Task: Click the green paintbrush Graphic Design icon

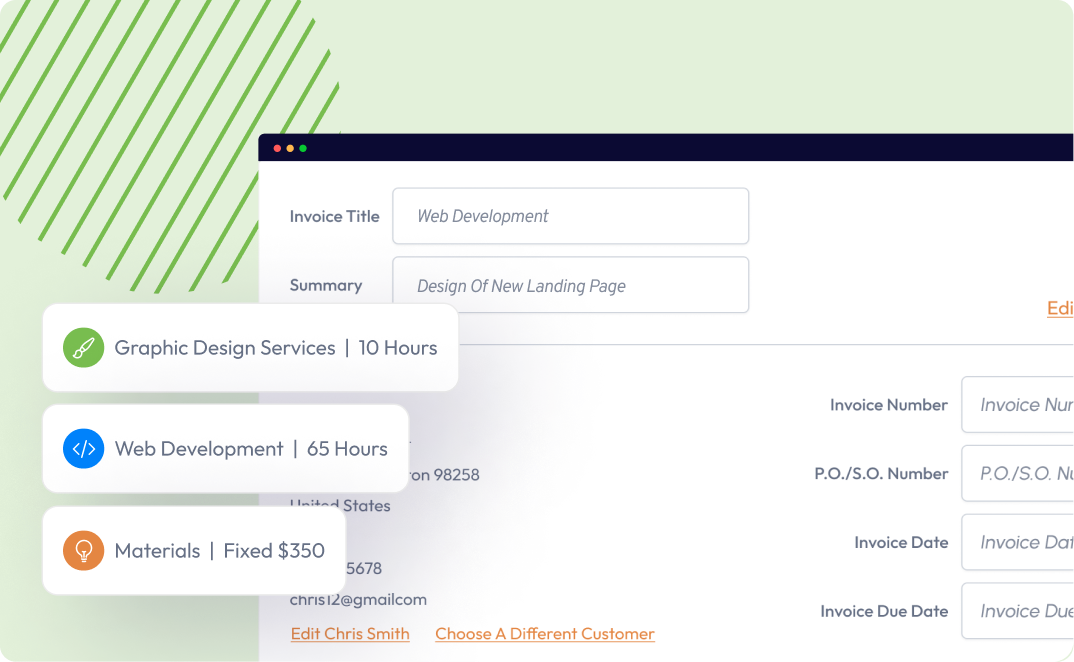Action: 84,347
